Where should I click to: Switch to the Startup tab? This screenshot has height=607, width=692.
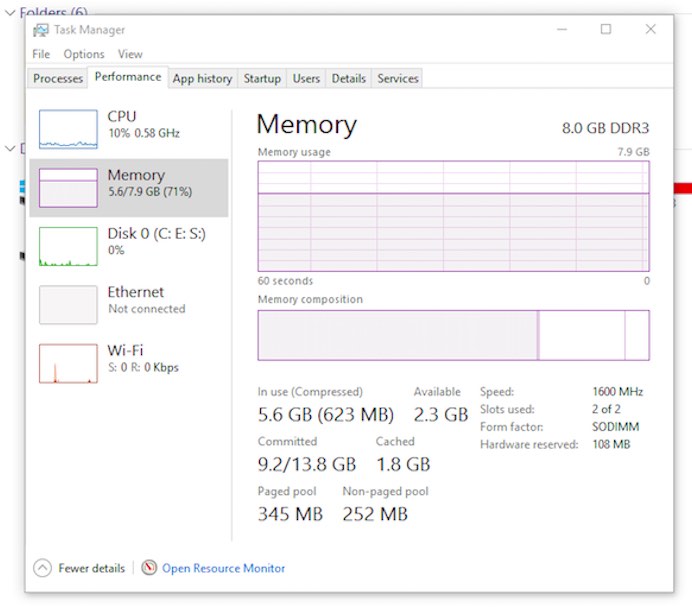(262, 79)
